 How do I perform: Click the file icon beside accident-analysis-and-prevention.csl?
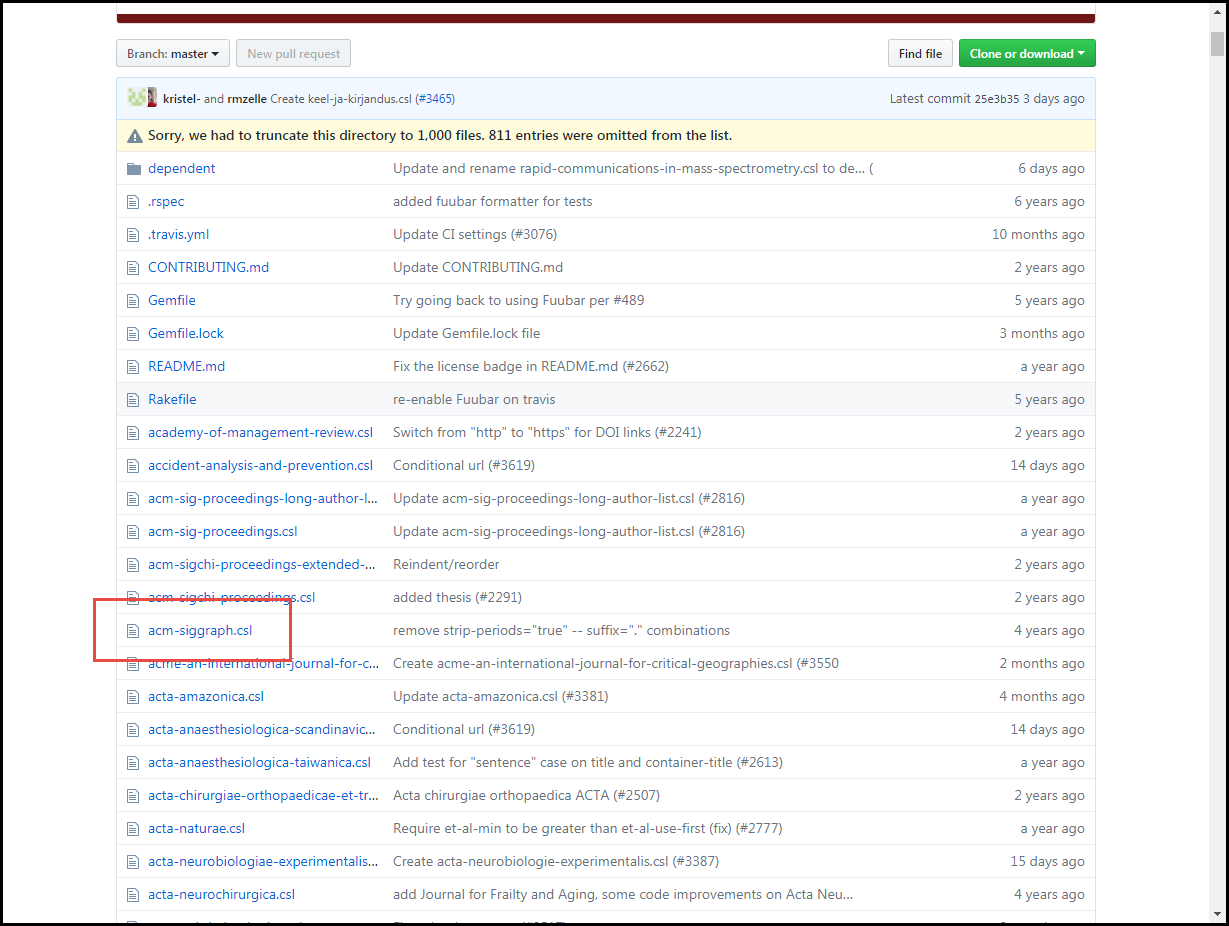pyautogui.click(x=133, y=465)
